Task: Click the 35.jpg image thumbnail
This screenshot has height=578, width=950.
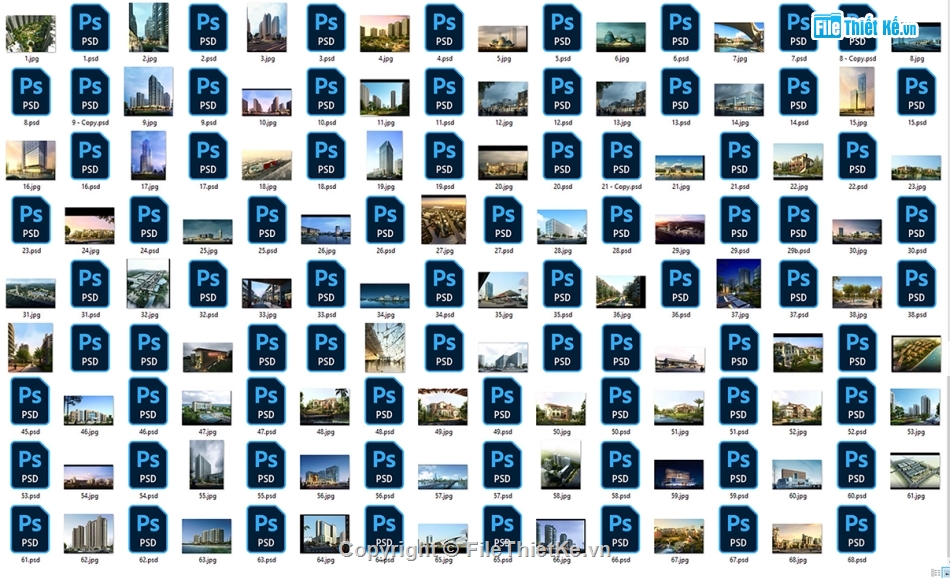Action: (x=503, y=290)
